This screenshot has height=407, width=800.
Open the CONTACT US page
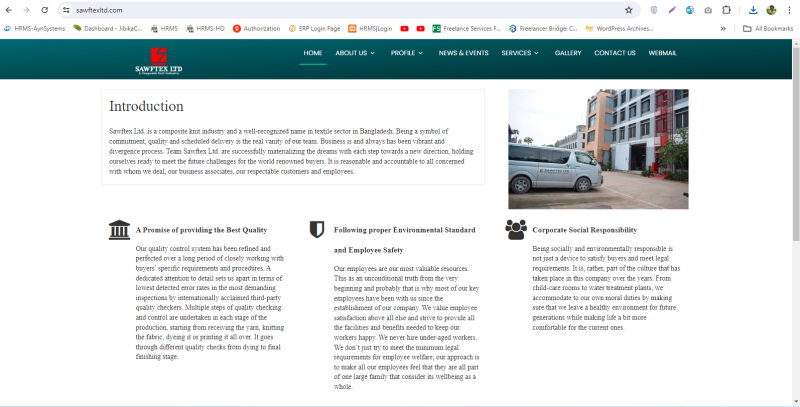click(x=615, y=53)
